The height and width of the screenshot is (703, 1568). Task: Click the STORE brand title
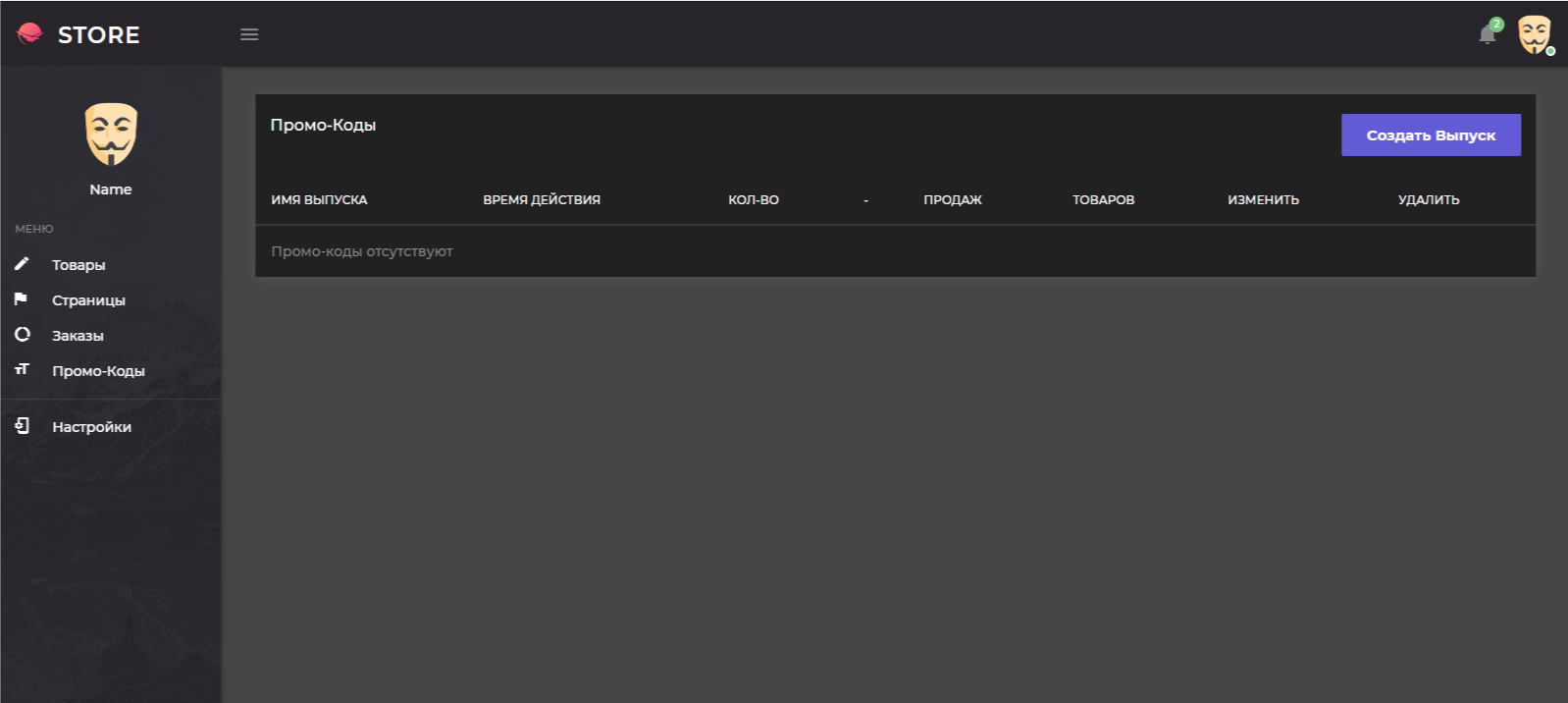pos(98,35)
